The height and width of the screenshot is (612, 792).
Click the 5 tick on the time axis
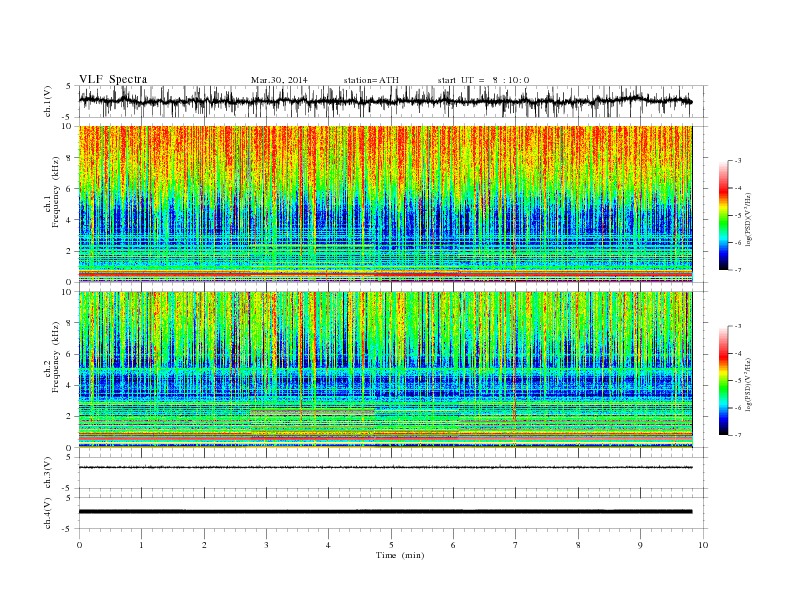(391, 545)
